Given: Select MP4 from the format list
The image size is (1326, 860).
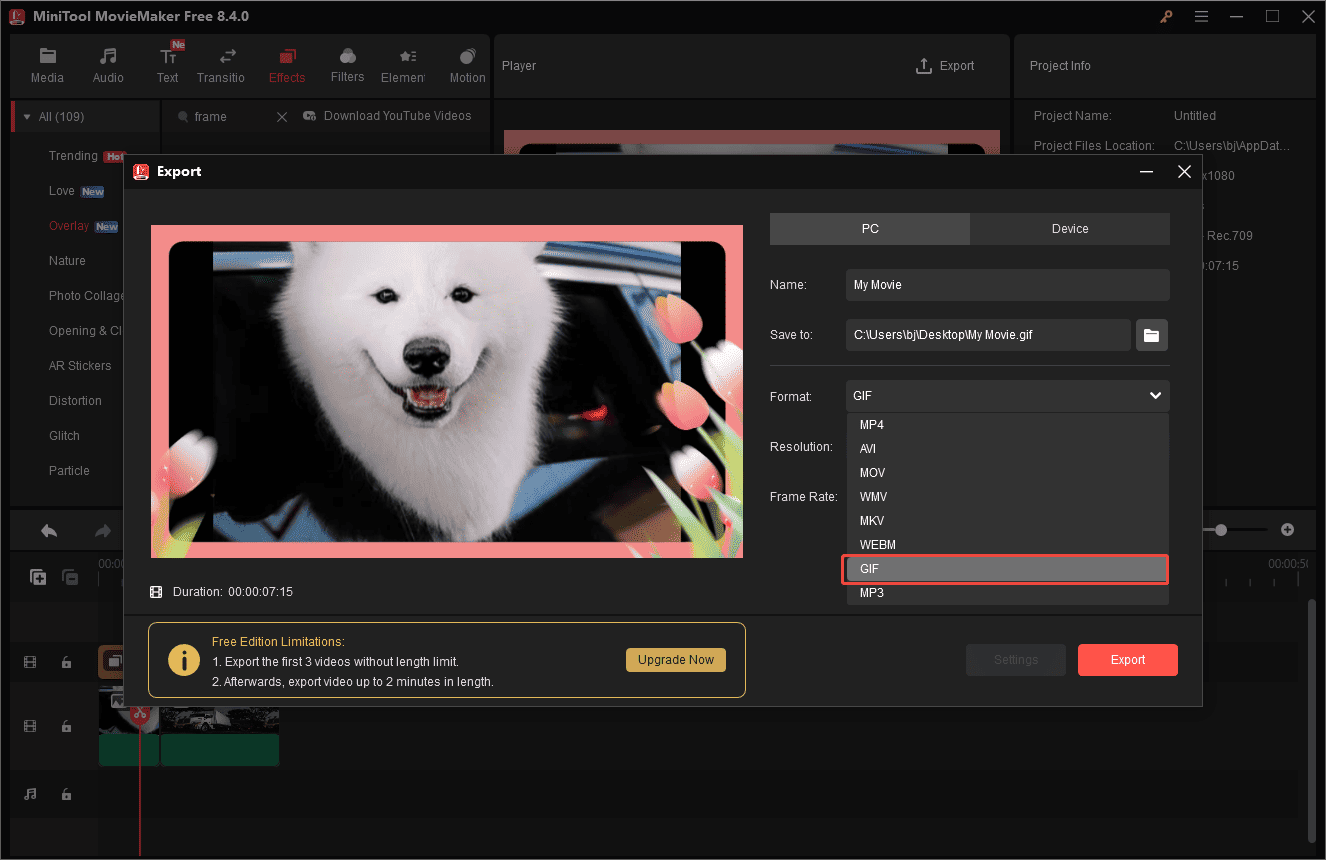Looking at the screenshot, I should (871, 424).
